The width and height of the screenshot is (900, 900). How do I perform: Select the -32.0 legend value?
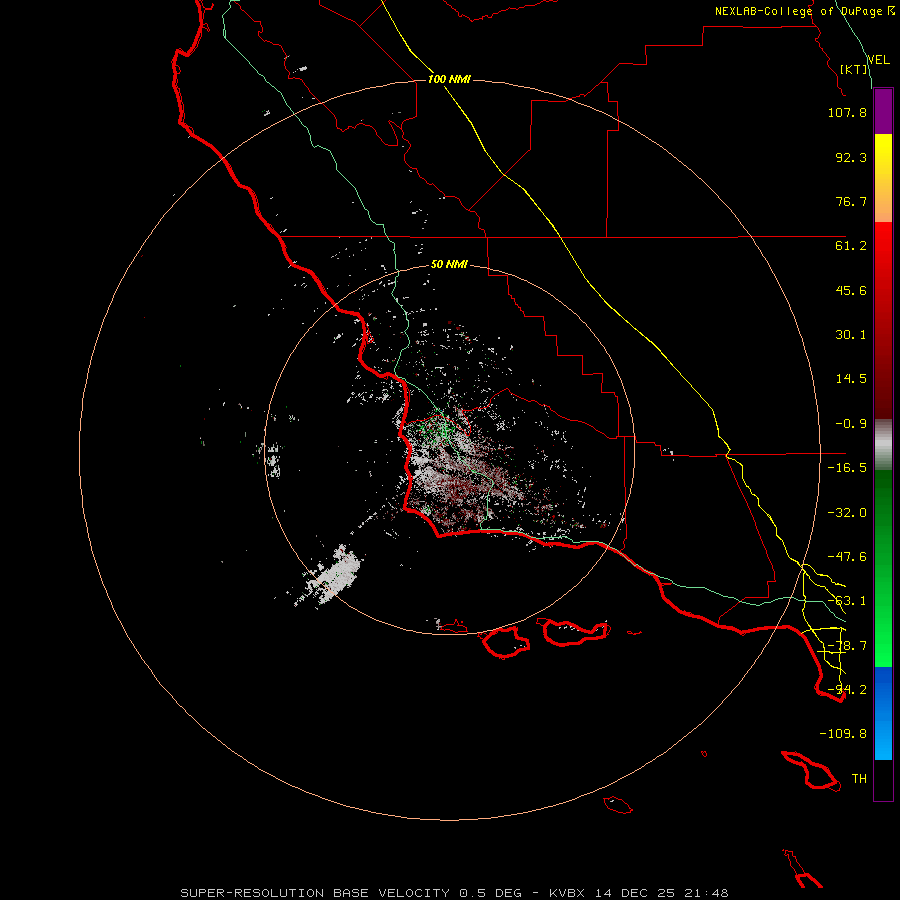click(x=847, y=513)
